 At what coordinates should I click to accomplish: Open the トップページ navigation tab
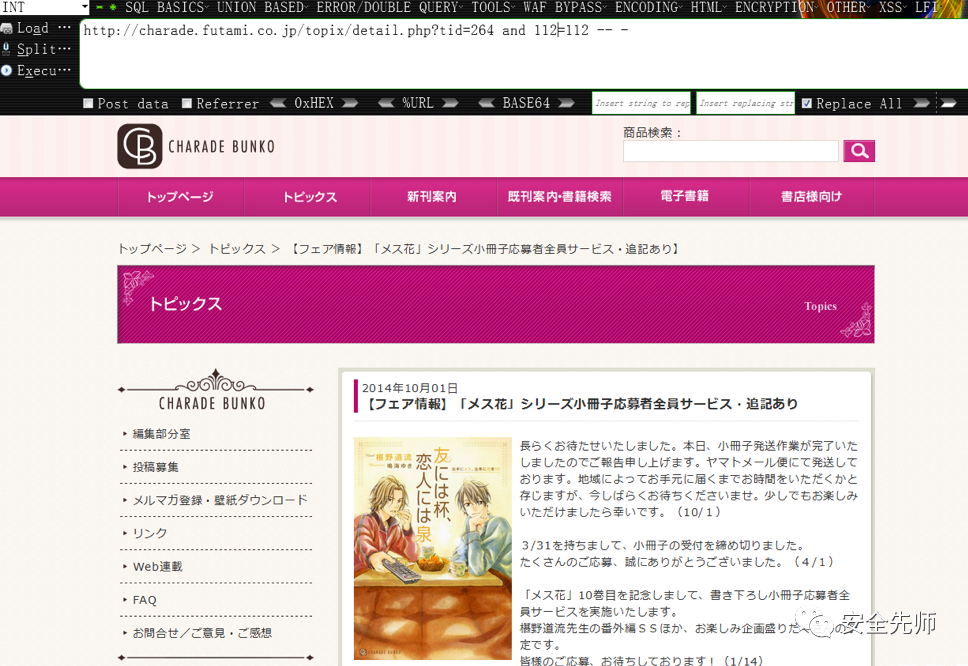[180, 197]
